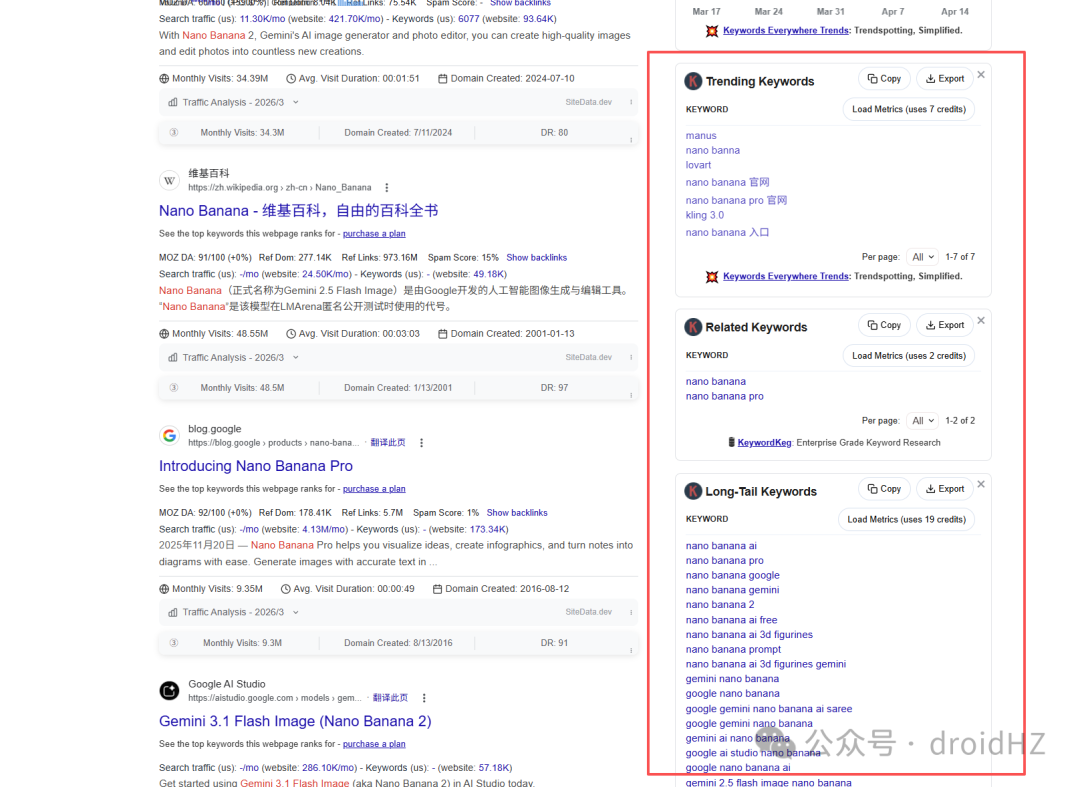Open the Per page dropdown in Trending Keywords
The width and height of the screenshot is (1080, 787).
(923, 257)
